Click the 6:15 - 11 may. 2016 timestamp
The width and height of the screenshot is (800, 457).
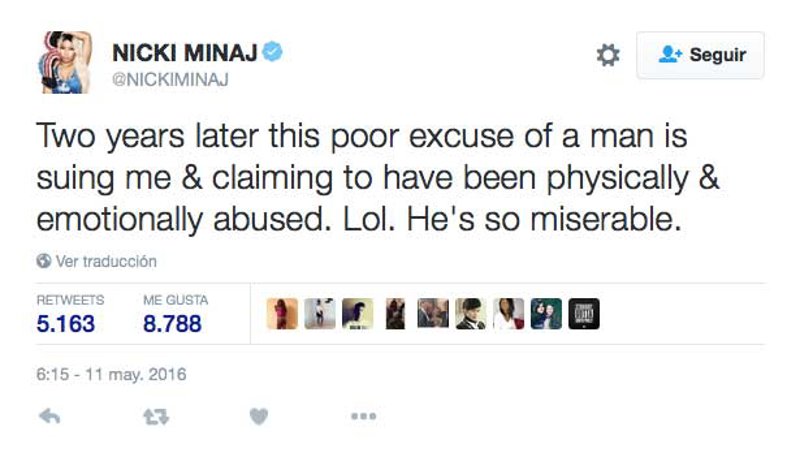point(112,375)
